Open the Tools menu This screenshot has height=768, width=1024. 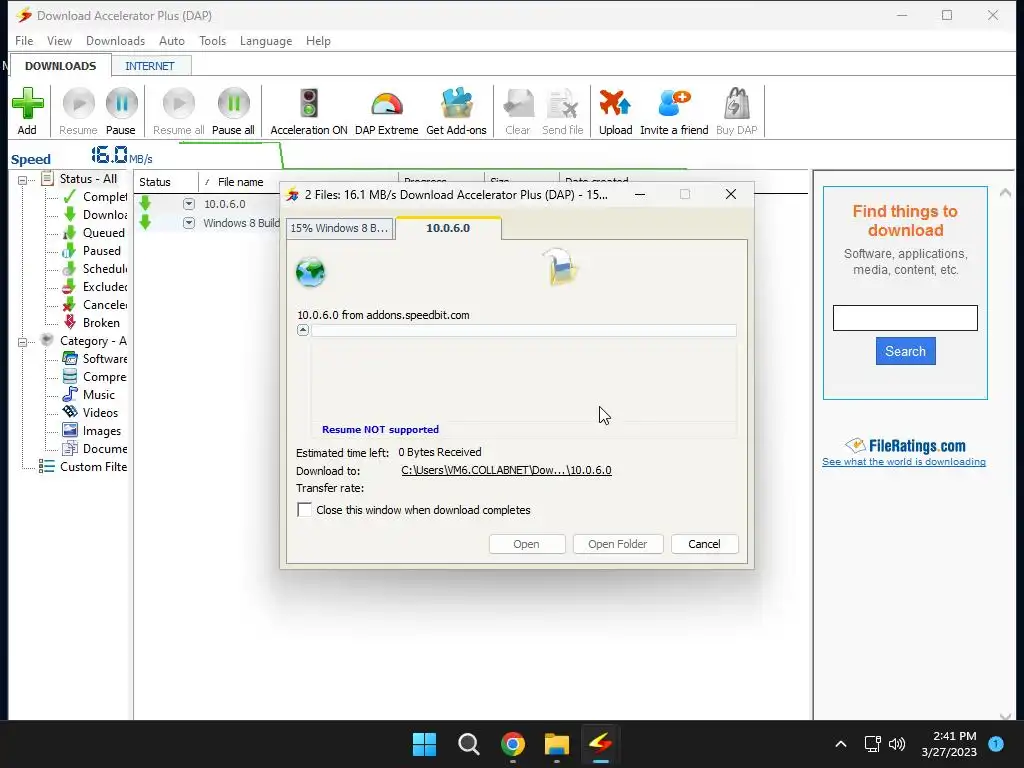point(212,40)
